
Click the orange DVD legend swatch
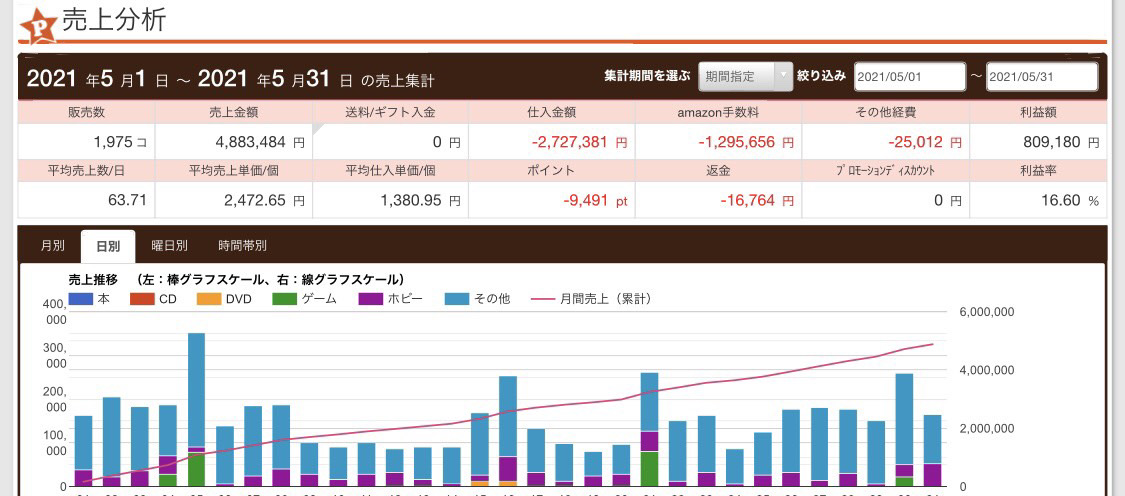[x=208, y=298]
